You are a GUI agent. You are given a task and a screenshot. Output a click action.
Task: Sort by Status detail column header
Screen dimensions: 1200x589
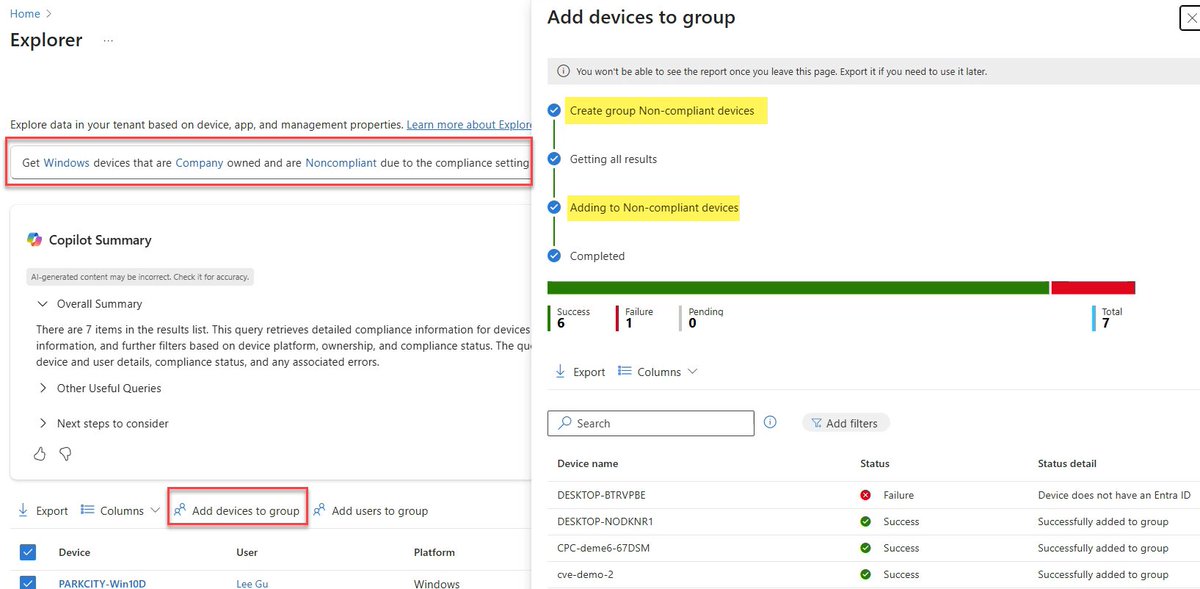[1067, 464]
